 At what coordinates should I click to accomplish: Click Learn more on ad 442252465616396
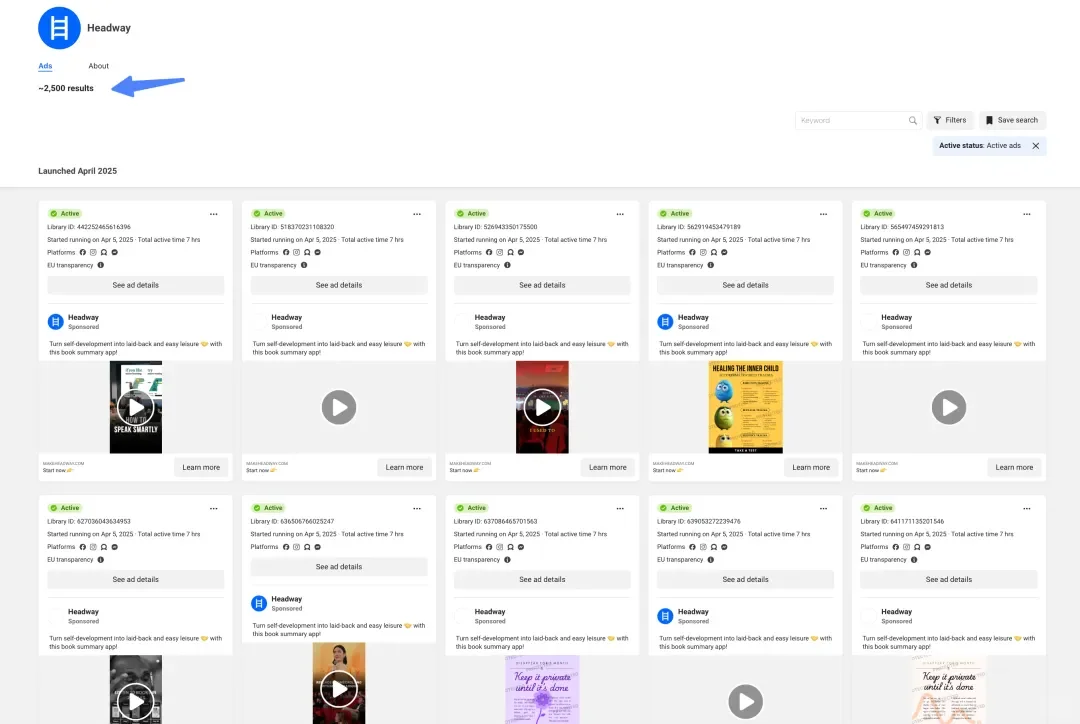tap(201, 468)
